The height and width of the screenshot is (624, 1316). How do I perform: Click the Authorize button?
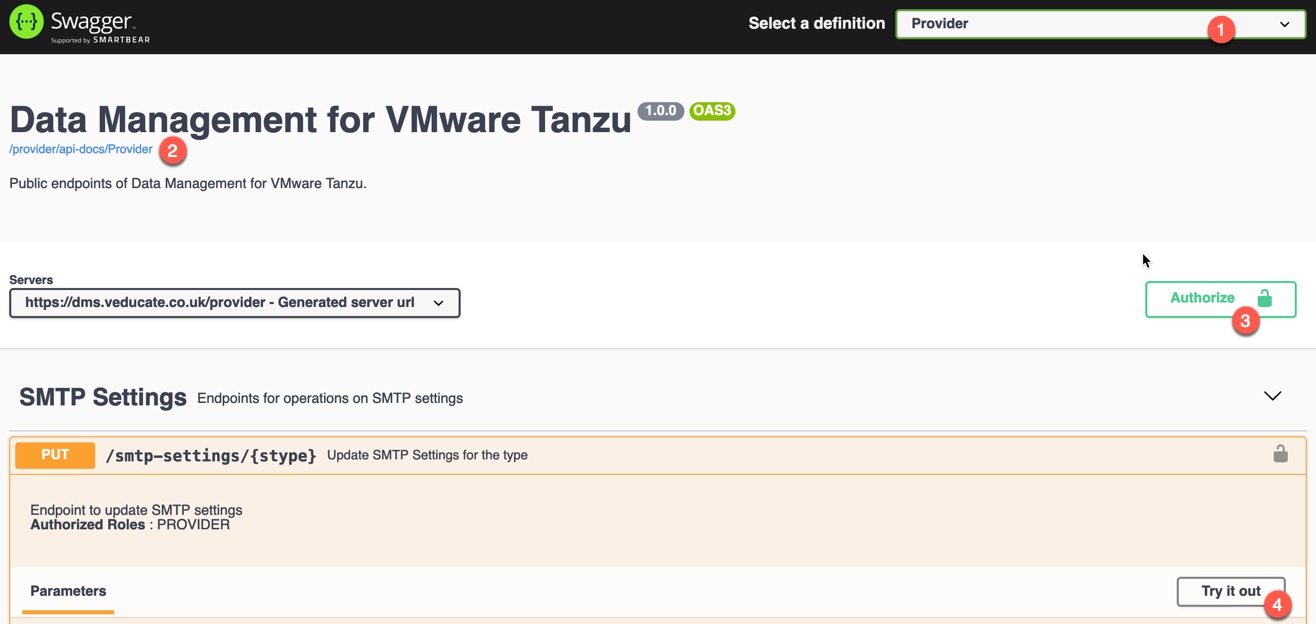click(x=1220, y=298)
